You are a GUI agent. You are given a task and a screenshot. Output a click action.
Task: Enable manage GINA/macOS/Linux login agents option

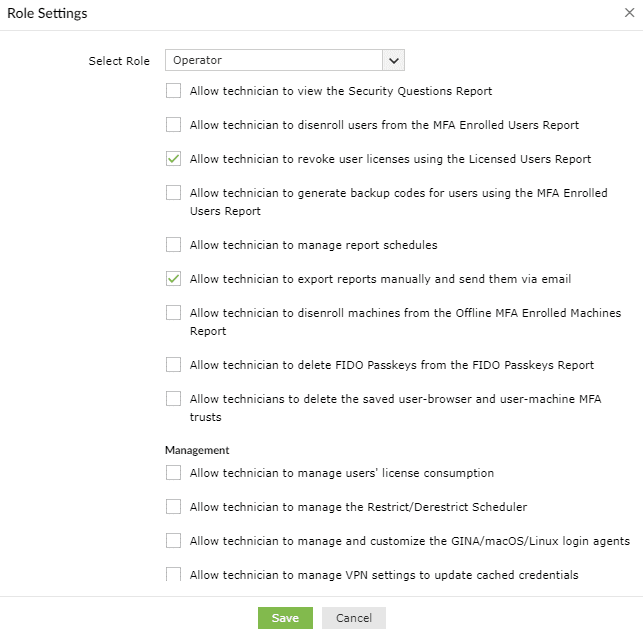pos(174,541)
